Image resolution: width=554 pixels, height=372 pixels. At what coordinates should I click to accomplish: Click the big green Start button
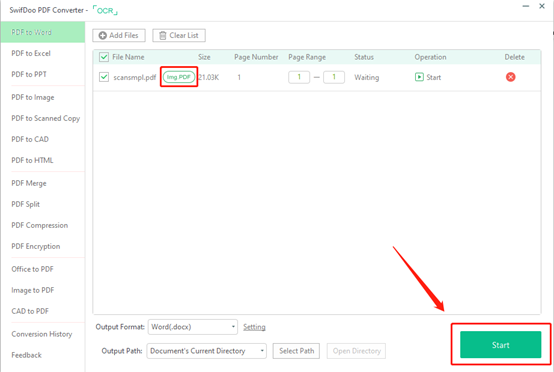point(500,345)
